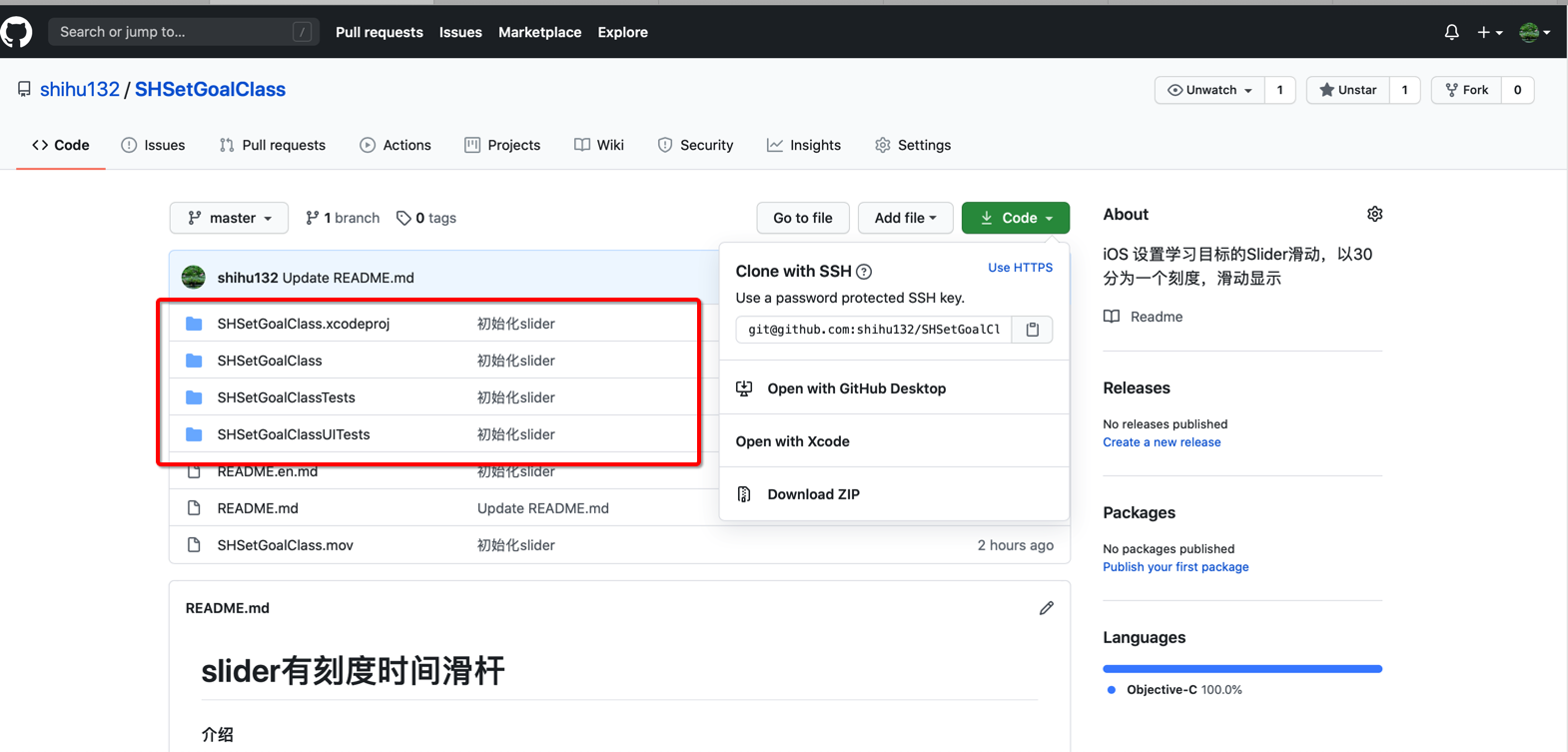
Task: Fork the repository
Action: point(1466,90)
